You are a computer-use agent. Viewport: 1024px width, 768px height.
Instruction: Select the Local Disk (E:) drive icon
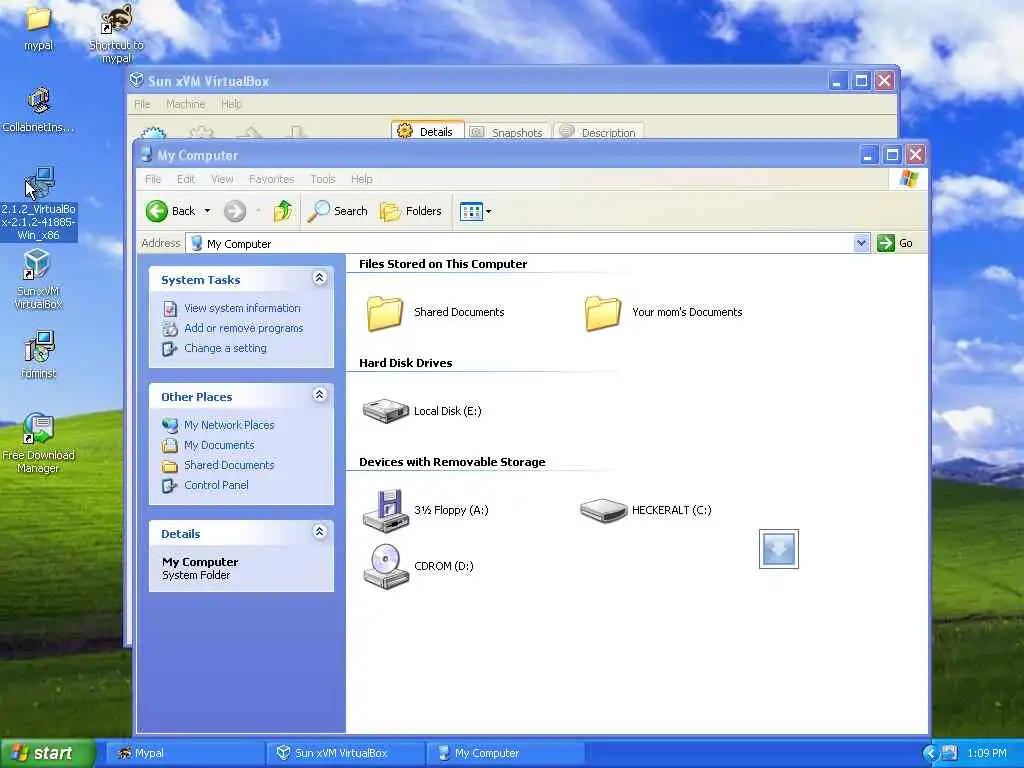pos(385,411)
